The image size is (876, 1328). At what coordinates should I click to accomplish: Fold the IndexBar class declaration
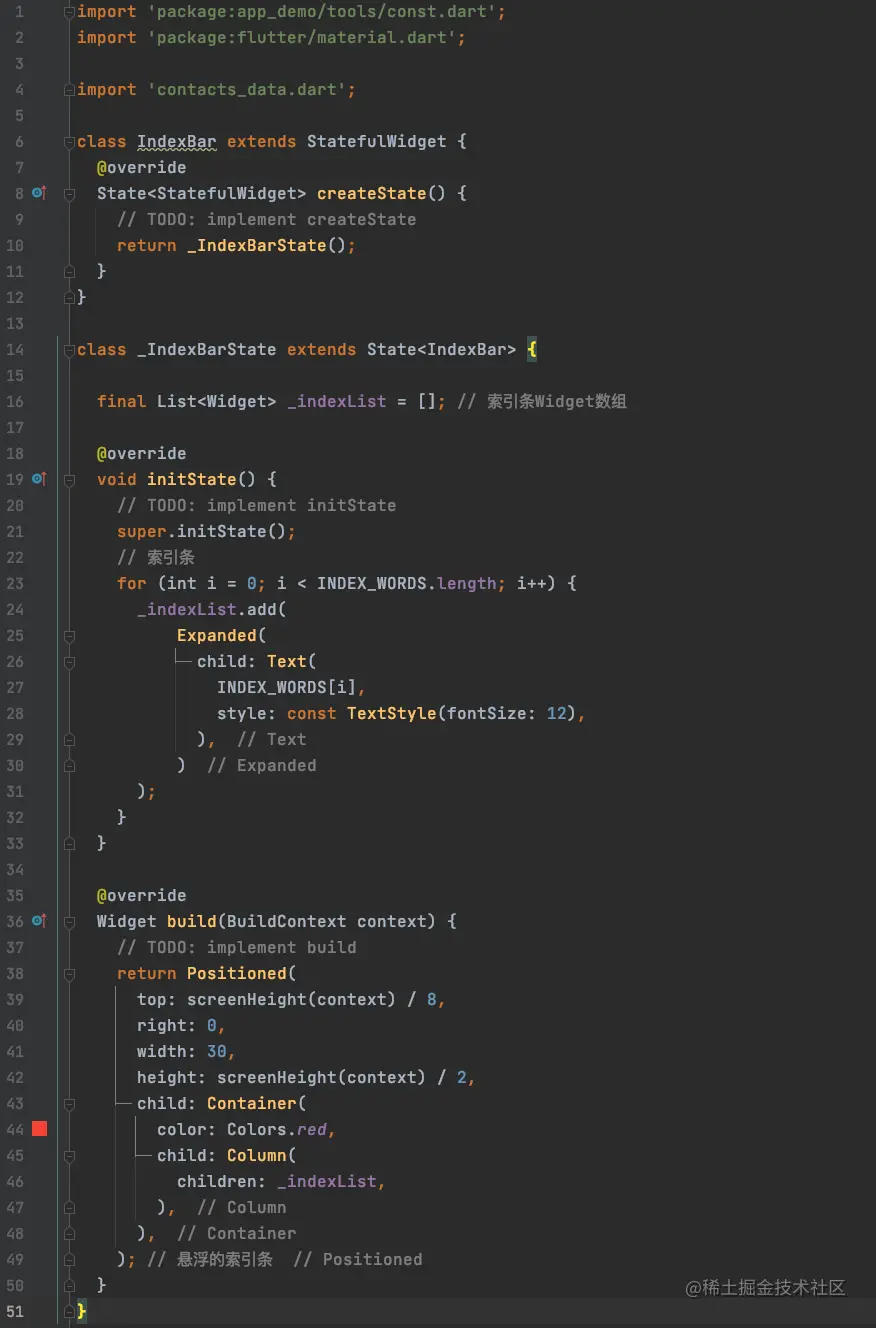[x=69, y=142]
